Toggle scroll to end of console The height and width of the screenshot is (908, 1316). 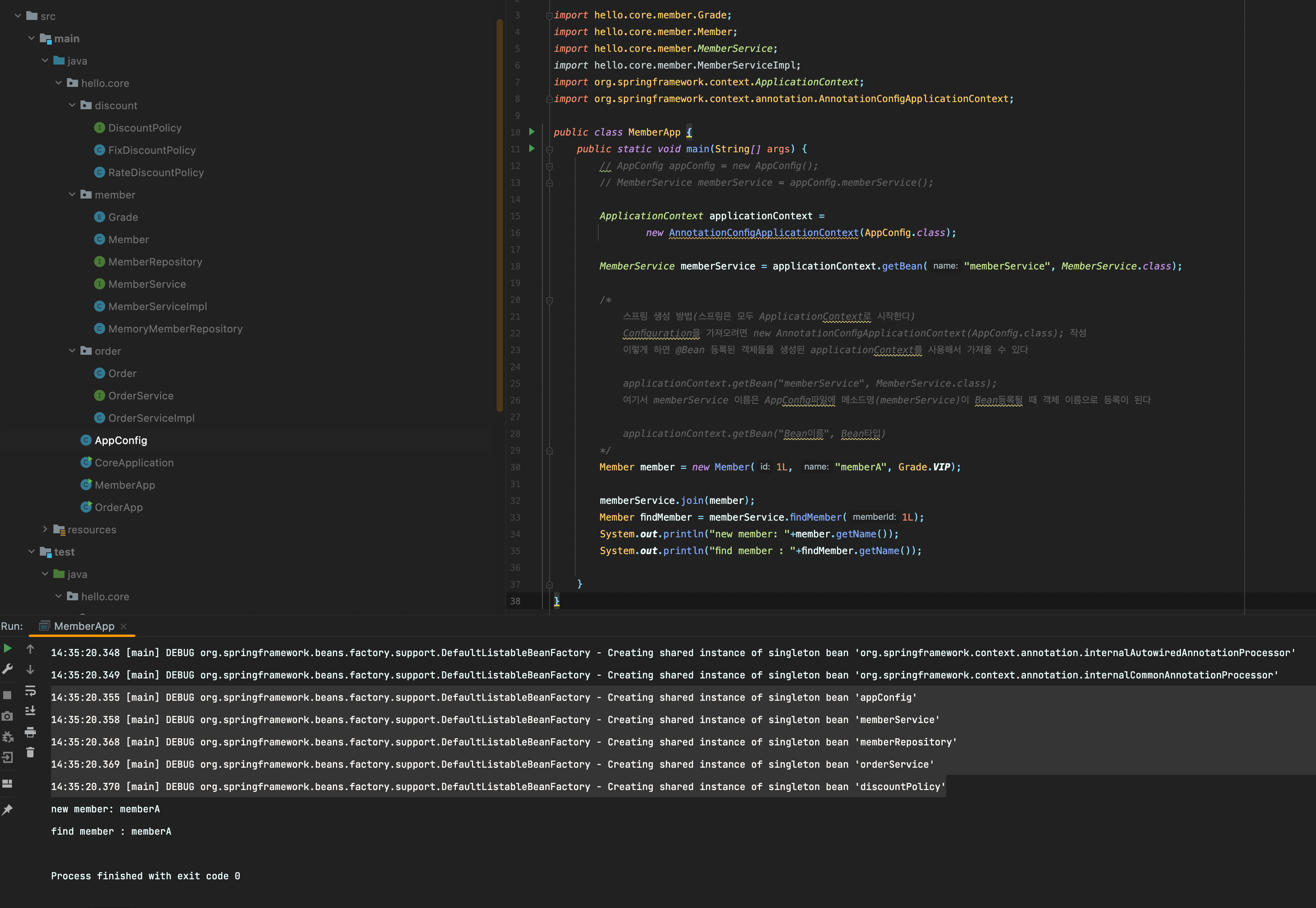(x=30, y=711)
